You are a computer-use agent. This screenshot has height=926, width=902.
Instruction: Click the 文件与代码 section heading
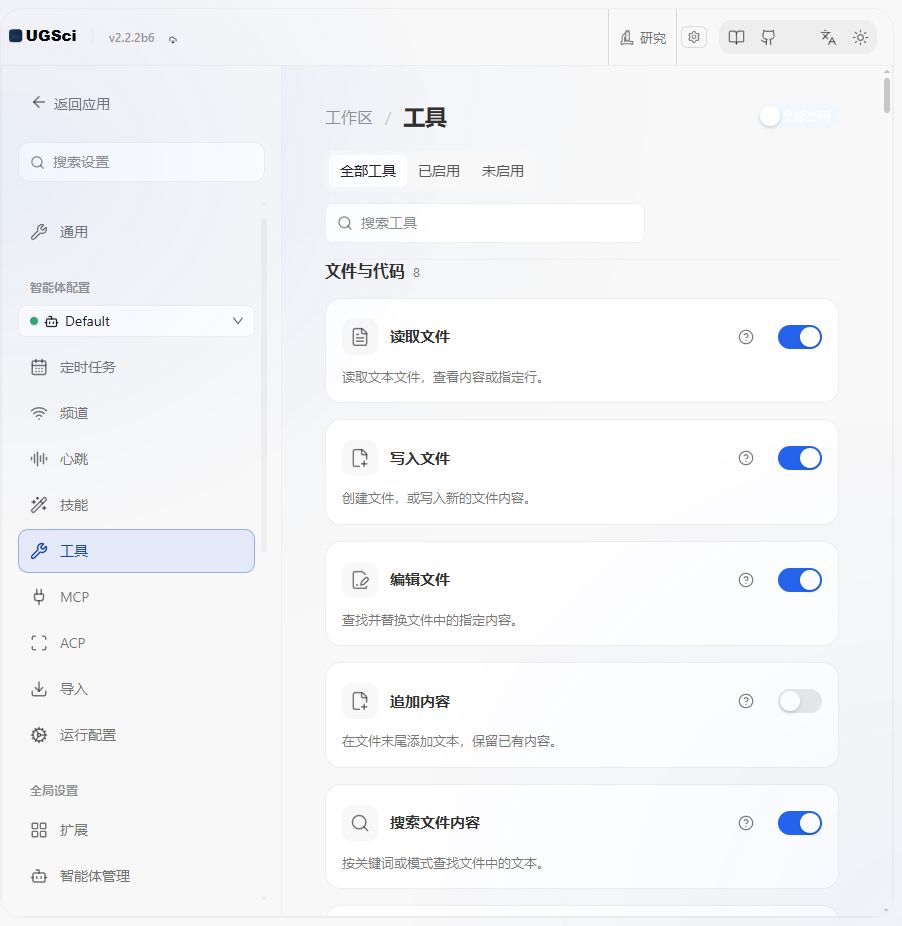pos(364,272)
